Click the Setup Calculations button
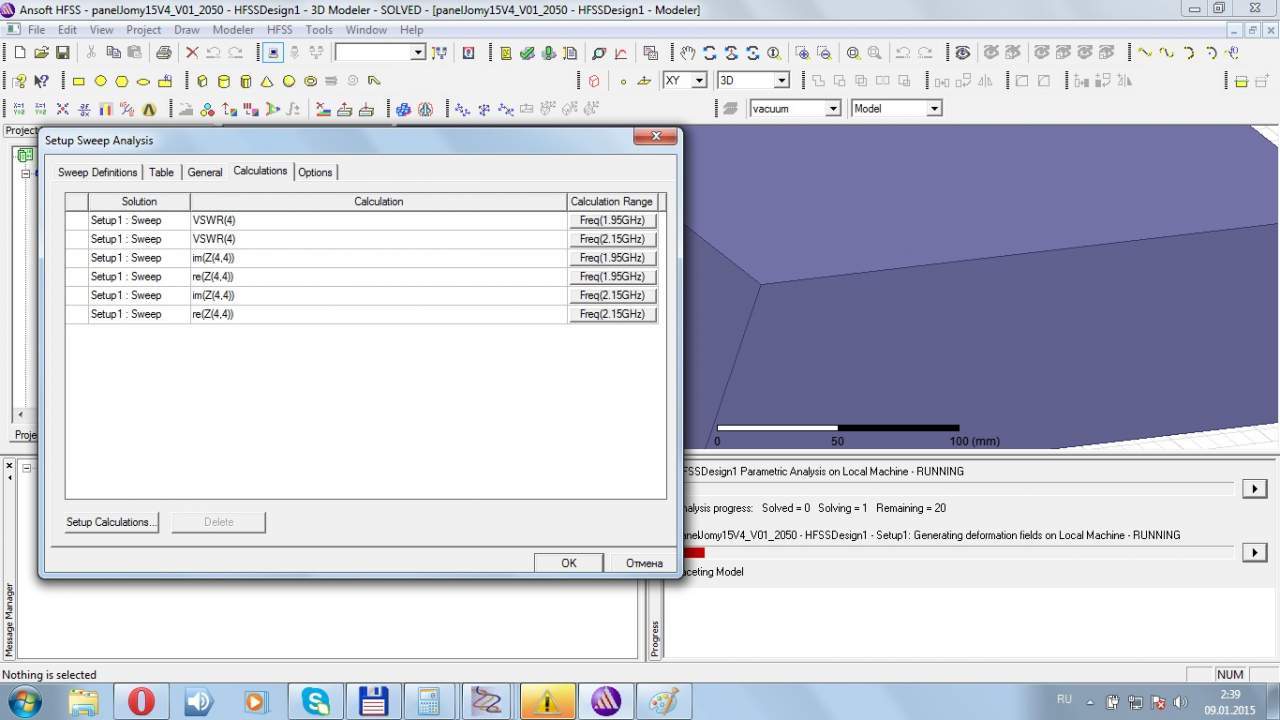 coord(111,522)
